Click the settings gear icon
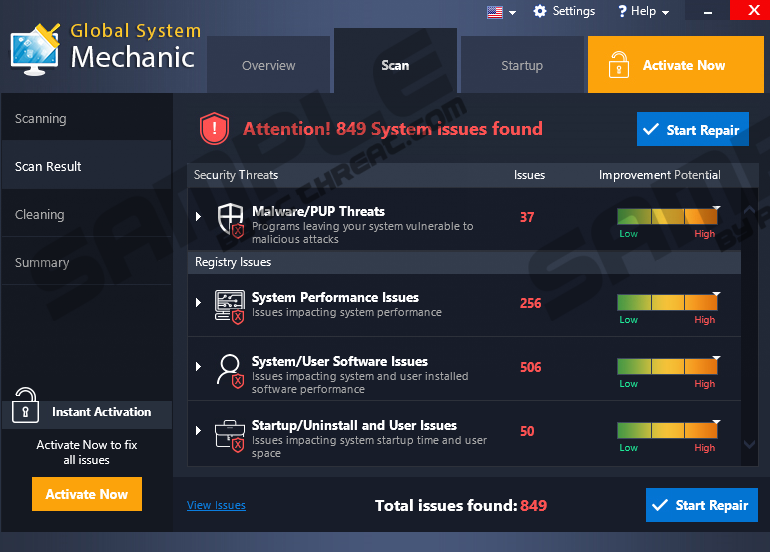 click(x=540, y=11)
